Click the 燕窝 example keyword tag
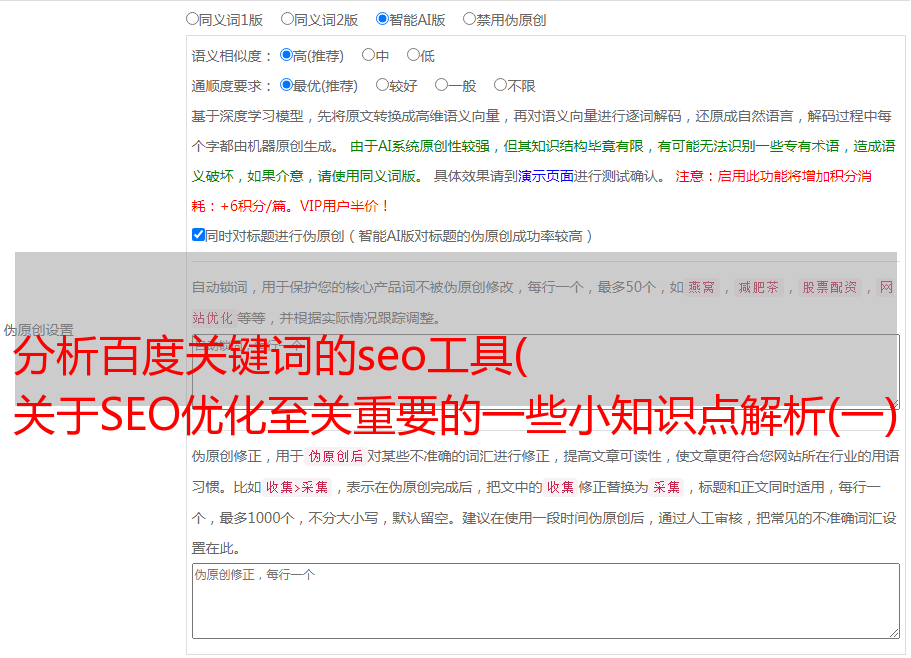This screenshot has width=911, height=658. coord(701,287)
